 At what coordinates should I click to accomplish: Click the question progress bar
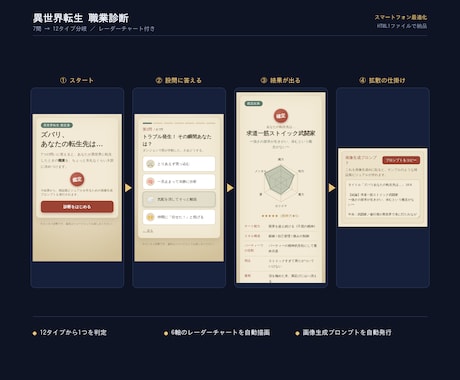pos(179,123)
